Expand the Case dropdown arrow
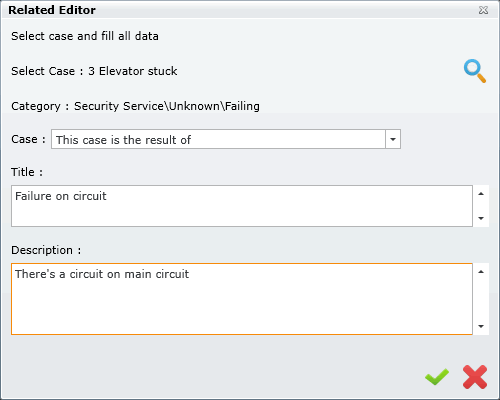This screenshot has height=400, width=500. [x=393, y=139]
